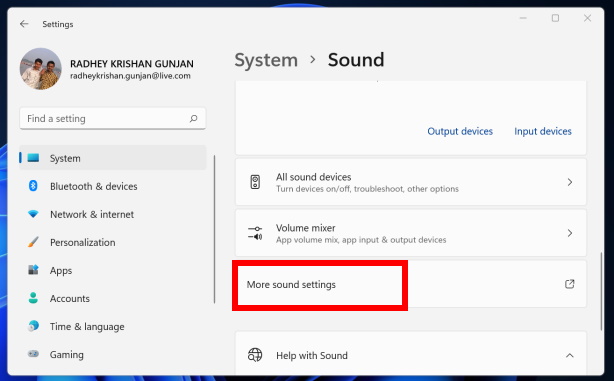Click the sidebar navigation scrollbar

click(x=214, y=229)
